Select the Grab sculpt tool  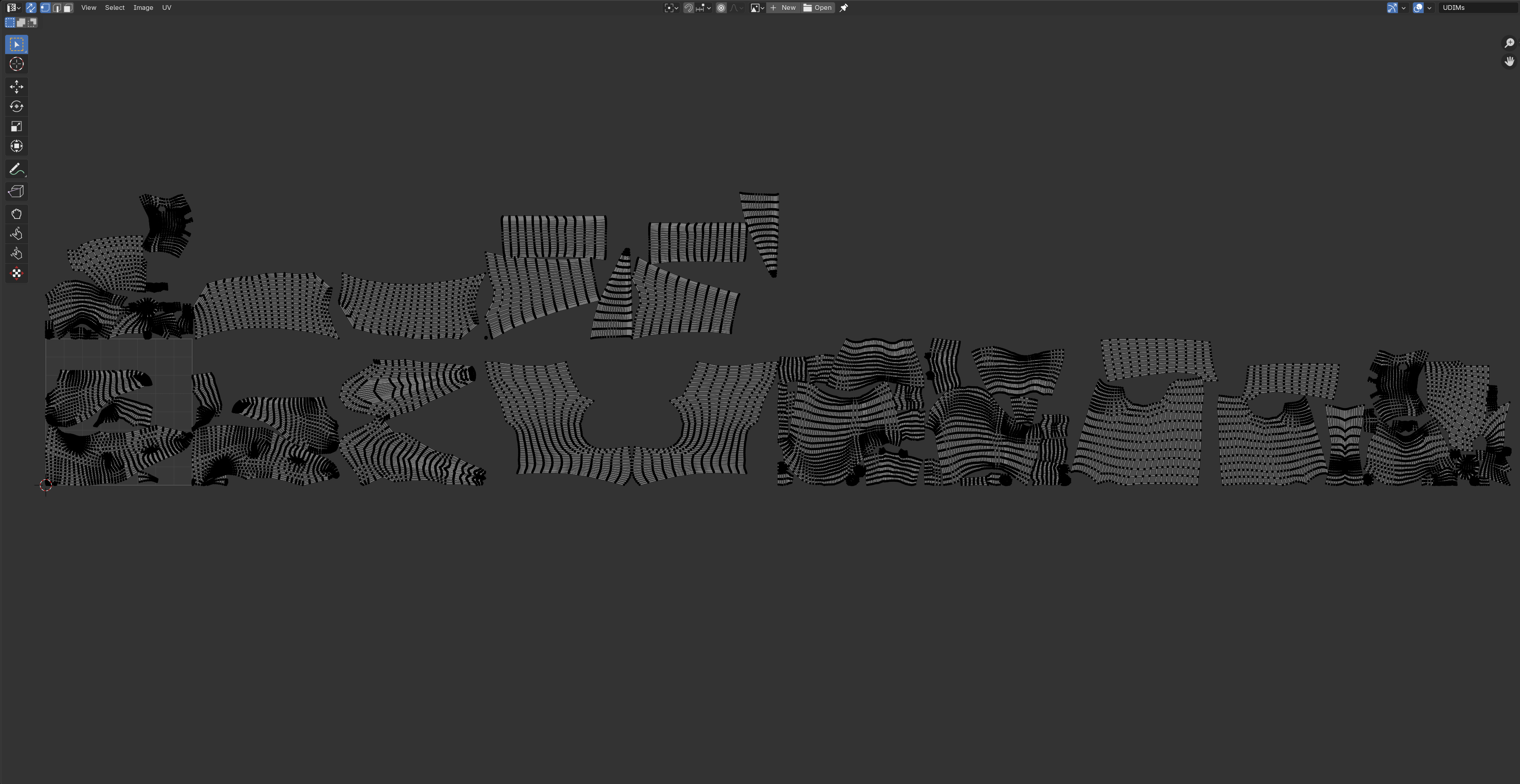[17, 214]
